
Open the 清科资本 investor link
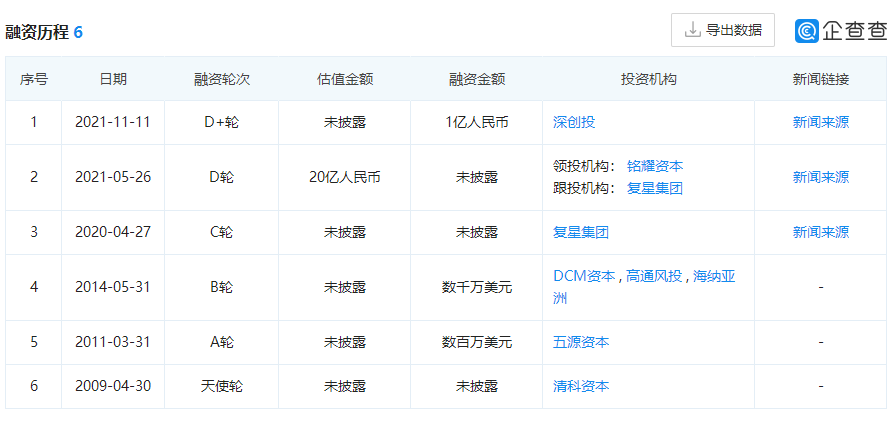coord(581,386)
